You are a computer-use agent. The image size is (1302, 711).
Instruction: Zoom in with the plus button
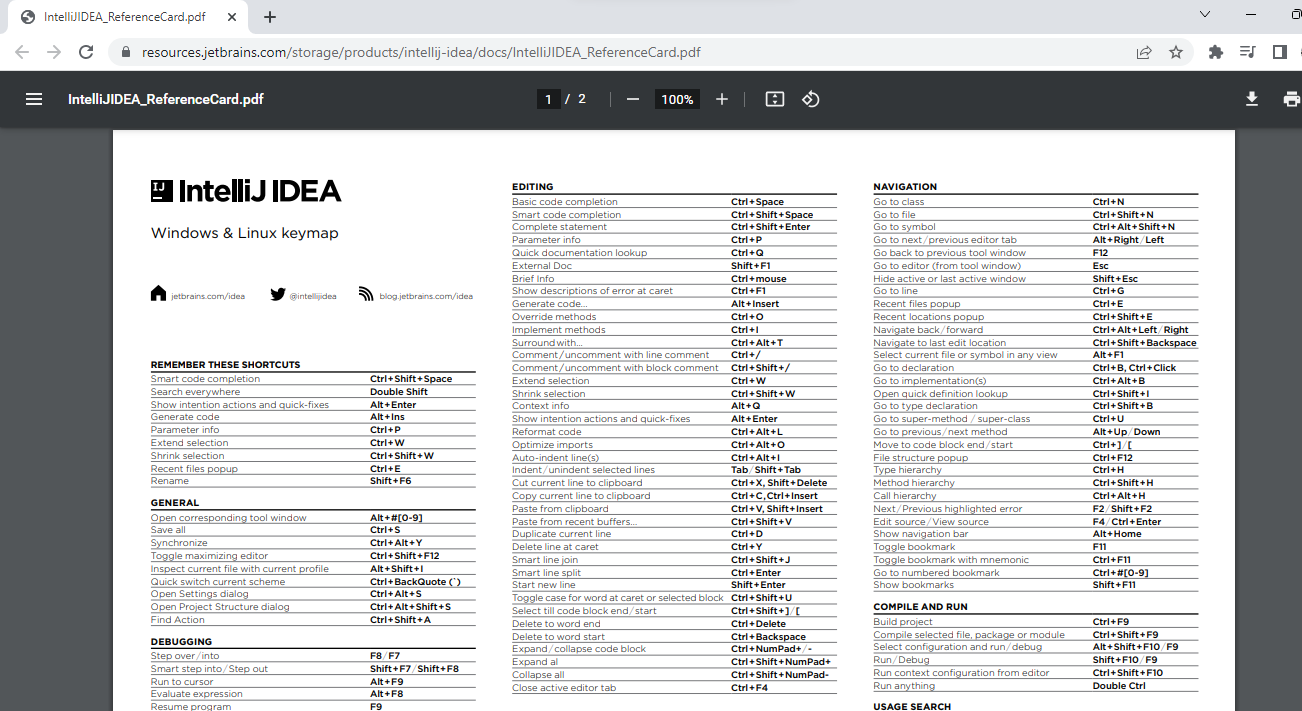coord(722,99)
